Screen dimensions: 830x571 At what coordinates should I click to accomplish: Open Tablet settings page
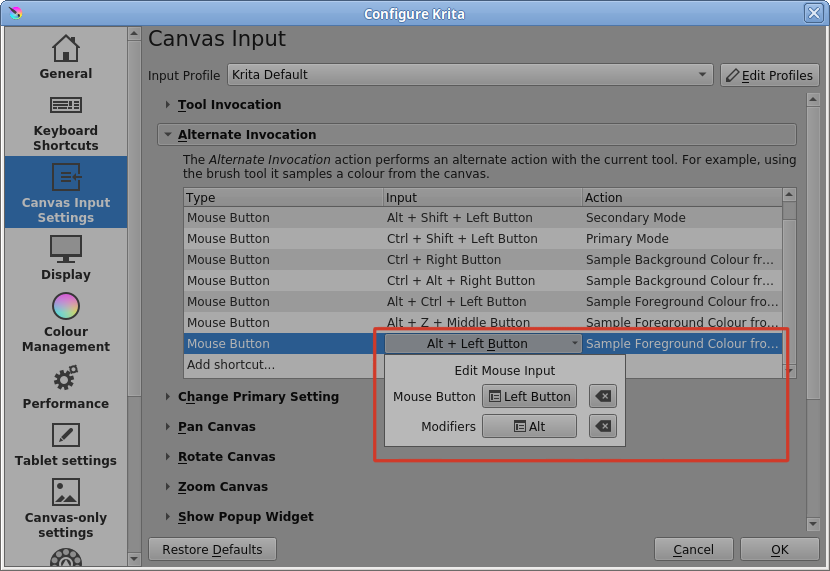(x=66, y=445)
